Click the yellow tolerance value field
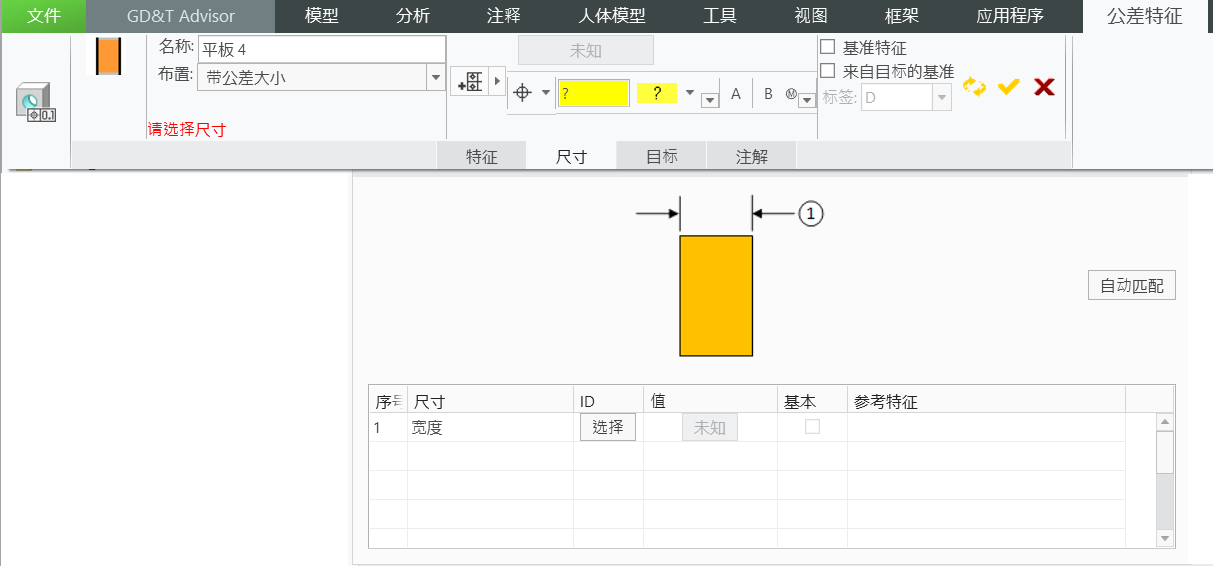 [593, 93]
